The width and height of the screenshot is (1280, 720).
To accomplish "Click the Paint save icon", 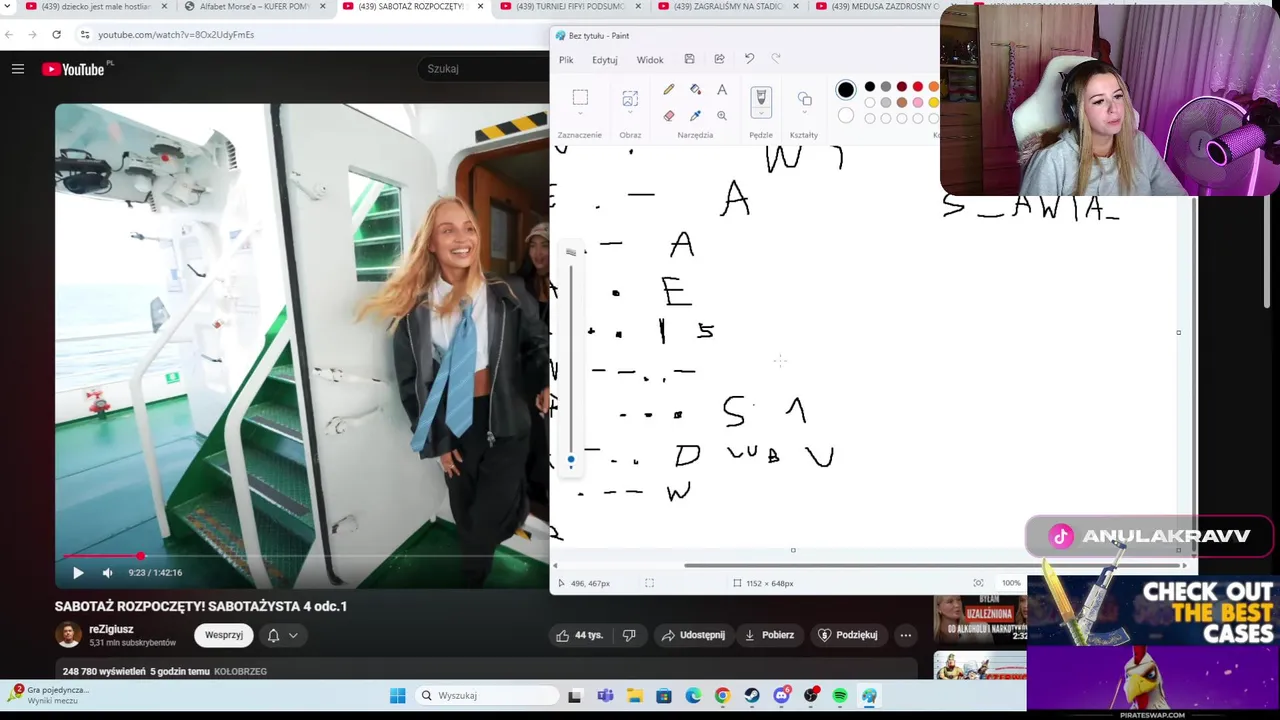I will click(689, 59).
